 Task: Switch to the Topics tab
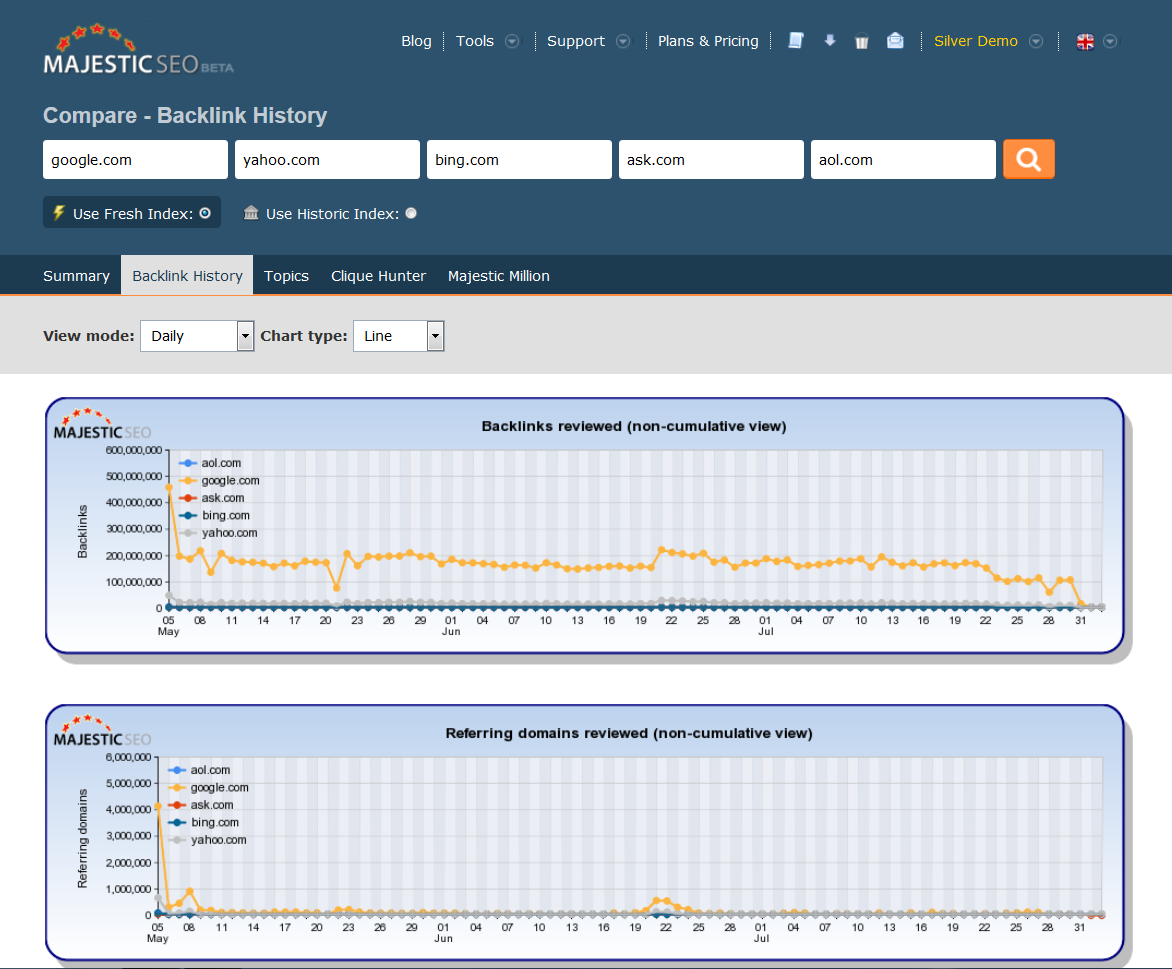(286, 276)
